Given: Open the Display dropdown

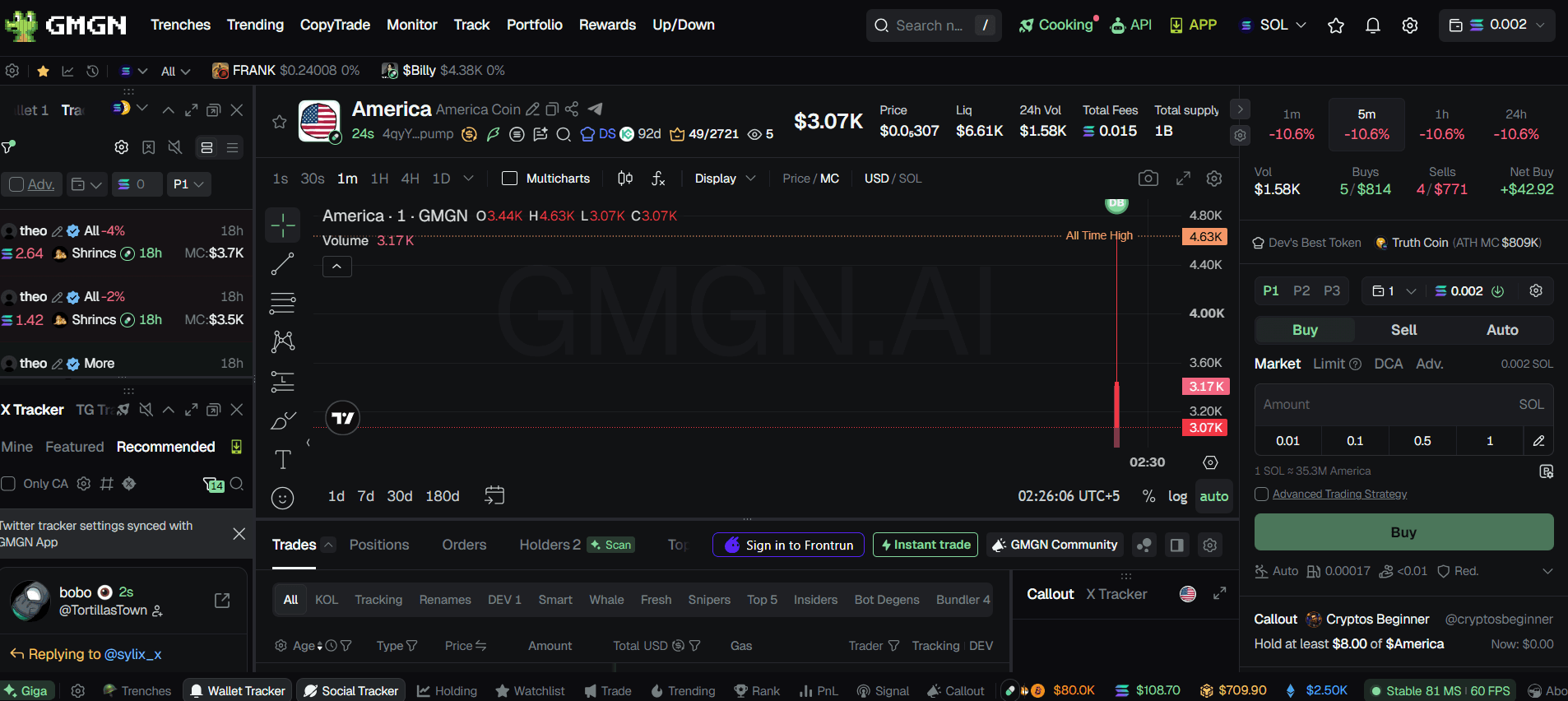Looking at the screenshot, I should (725, 179).
